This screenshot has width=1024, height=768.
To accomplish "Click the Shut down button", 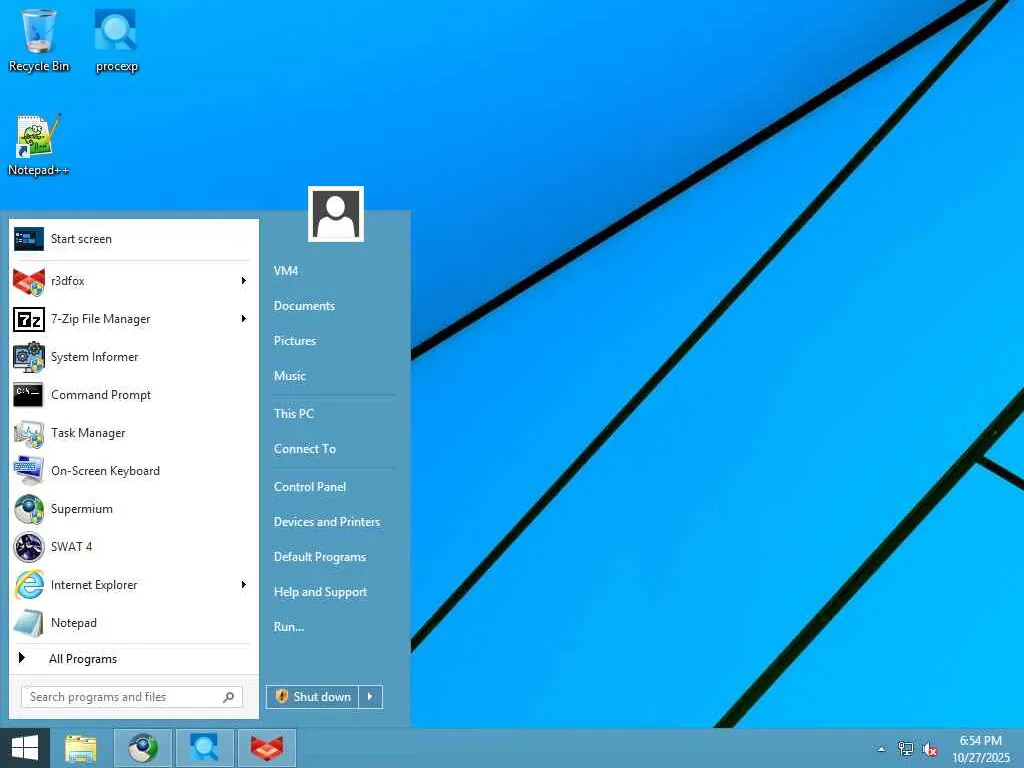I will 313,697.
